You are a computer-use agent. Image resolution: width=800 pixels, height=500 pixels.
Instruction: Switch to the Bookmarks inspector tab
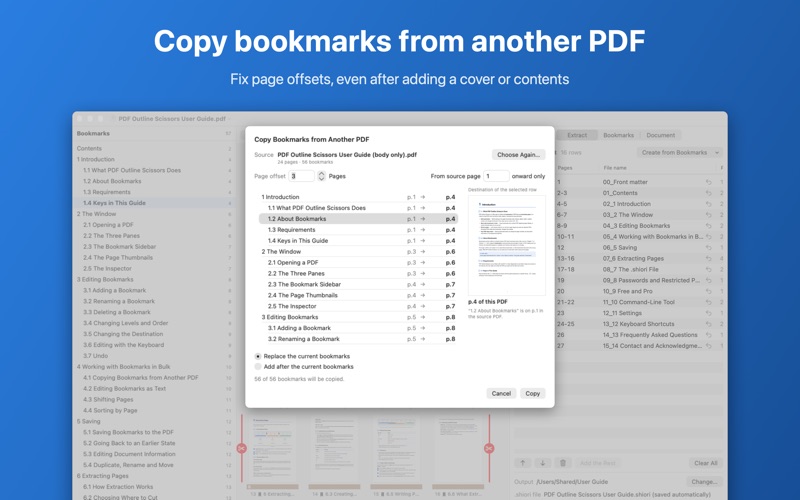point(618,135)
